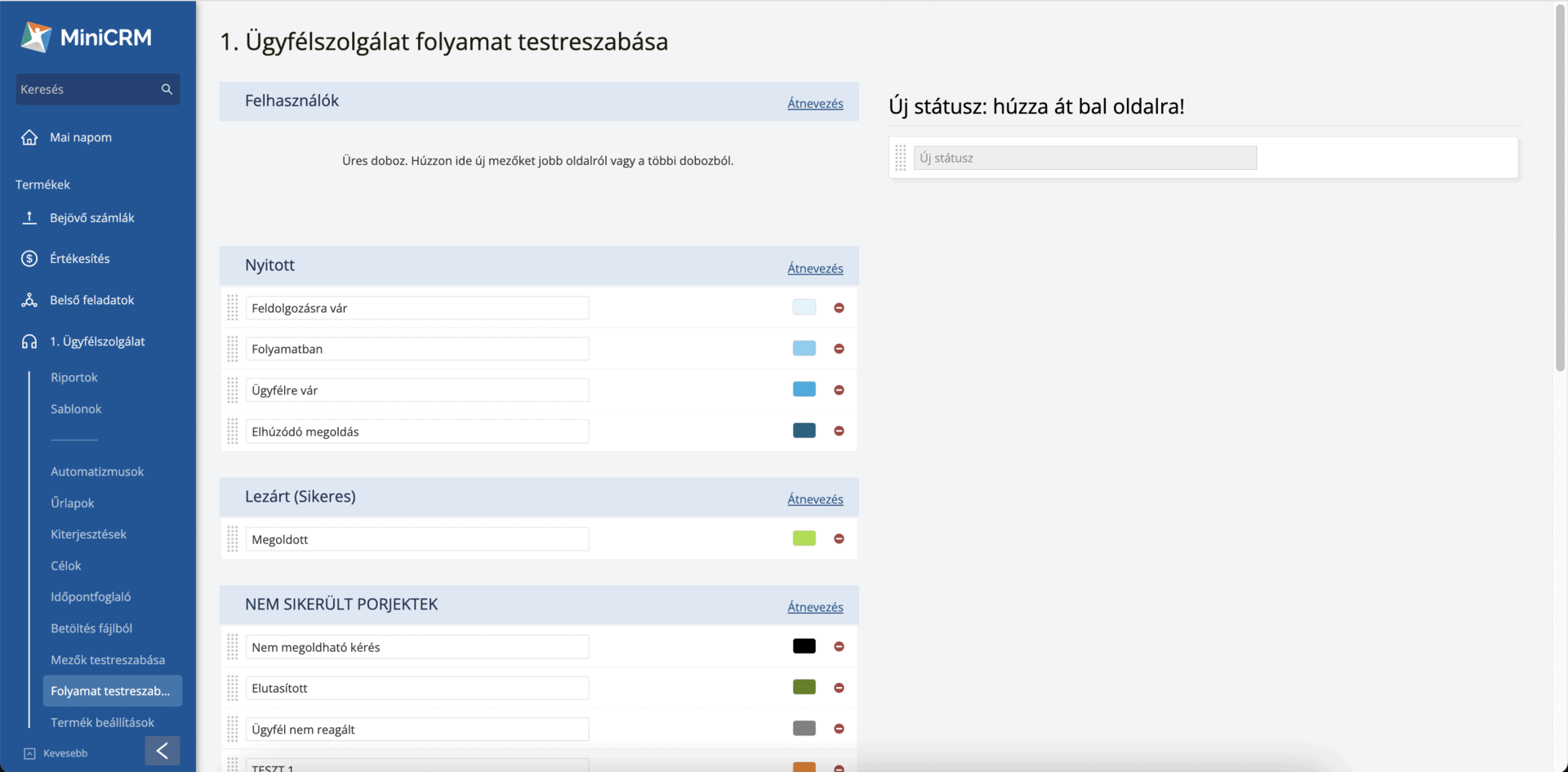Grab the drag handle of Folyamatban
The image size is (1568, 772).
(233, 349)
